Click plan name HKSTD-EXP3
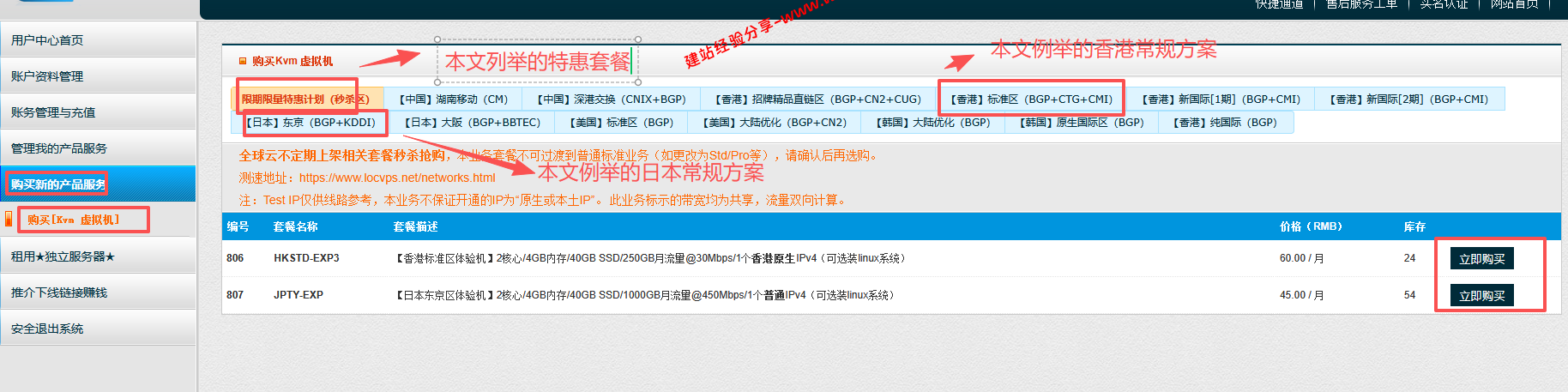1568x392 pixels. tap(306, 258)
